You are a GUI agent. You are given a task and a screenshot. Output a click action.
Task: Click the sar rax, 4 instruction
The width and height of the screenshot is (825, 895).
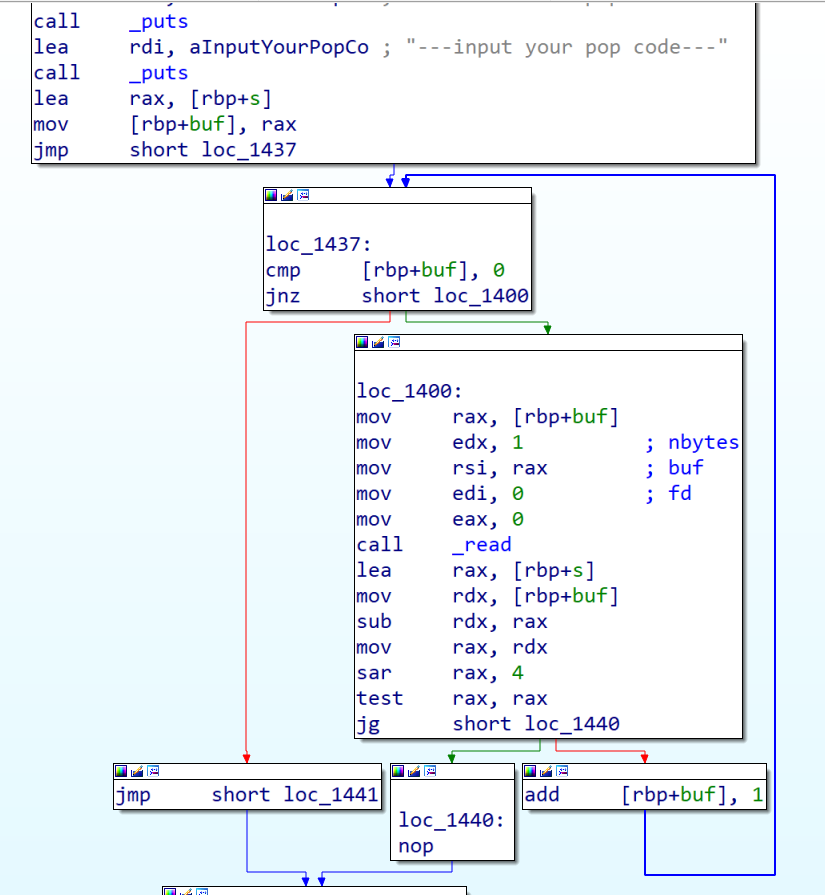point(440,673)
